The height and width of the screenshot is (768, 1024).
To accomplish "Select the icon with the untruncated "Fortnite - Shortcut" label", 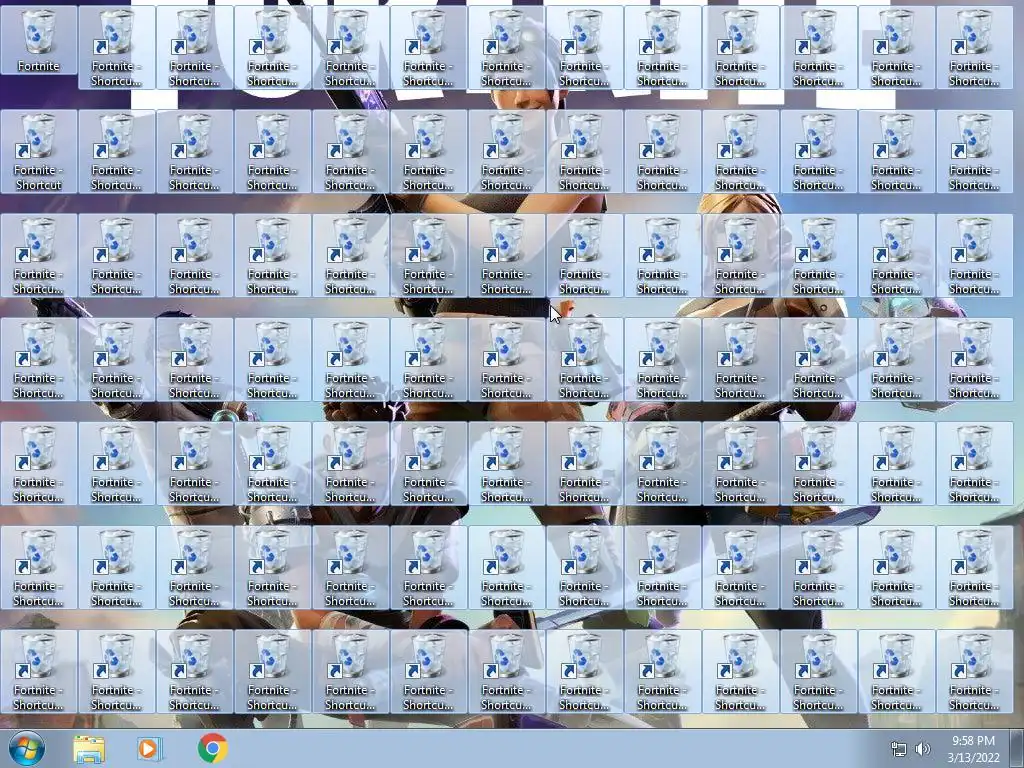I will (x=39, y=152).
